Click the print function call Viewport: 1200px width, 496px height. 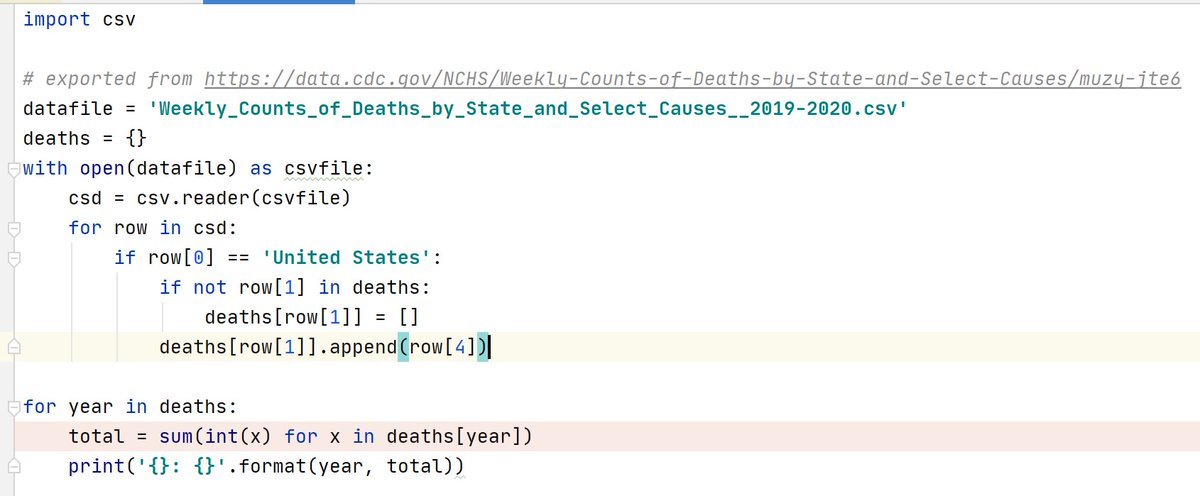[x=96, y=467]
